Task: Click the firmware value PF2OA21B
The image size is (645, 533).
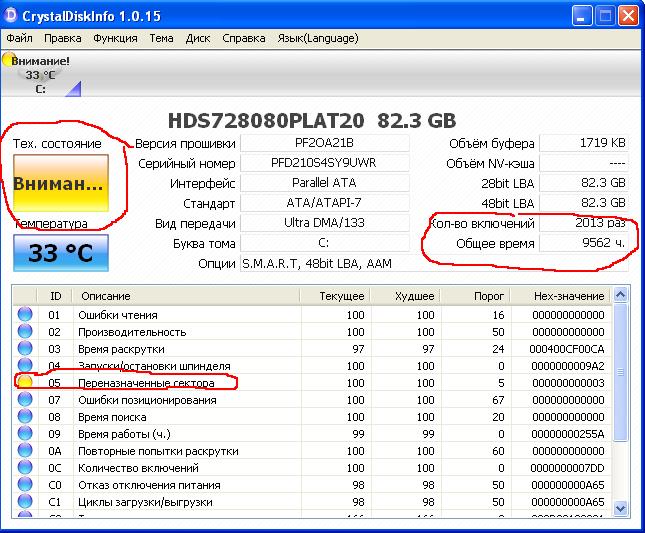Action: coord(325,143)
